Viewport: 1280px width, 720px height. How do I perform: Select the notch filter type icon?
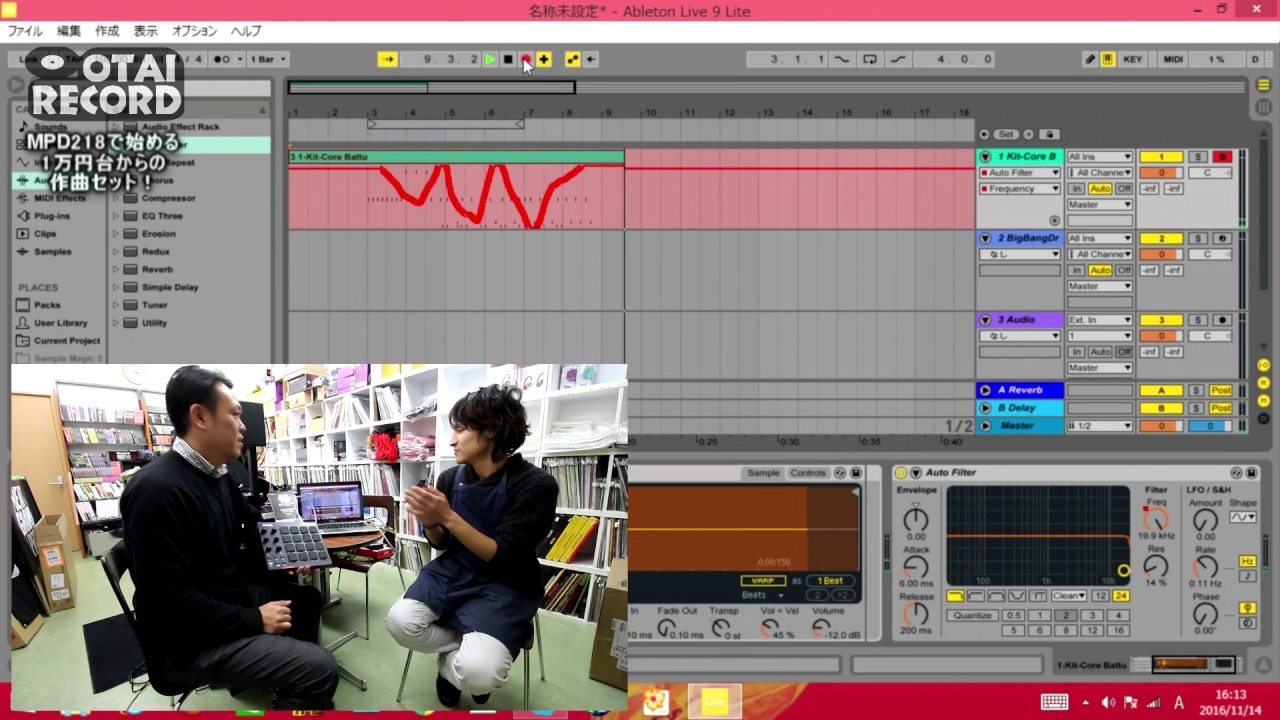(x=1017, y=596)
